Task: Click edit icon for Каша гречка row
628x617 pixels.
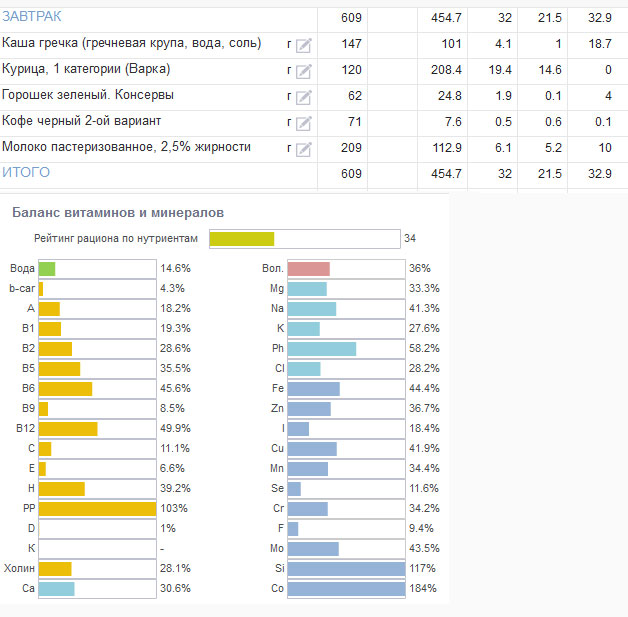Action: click(304, 45)
